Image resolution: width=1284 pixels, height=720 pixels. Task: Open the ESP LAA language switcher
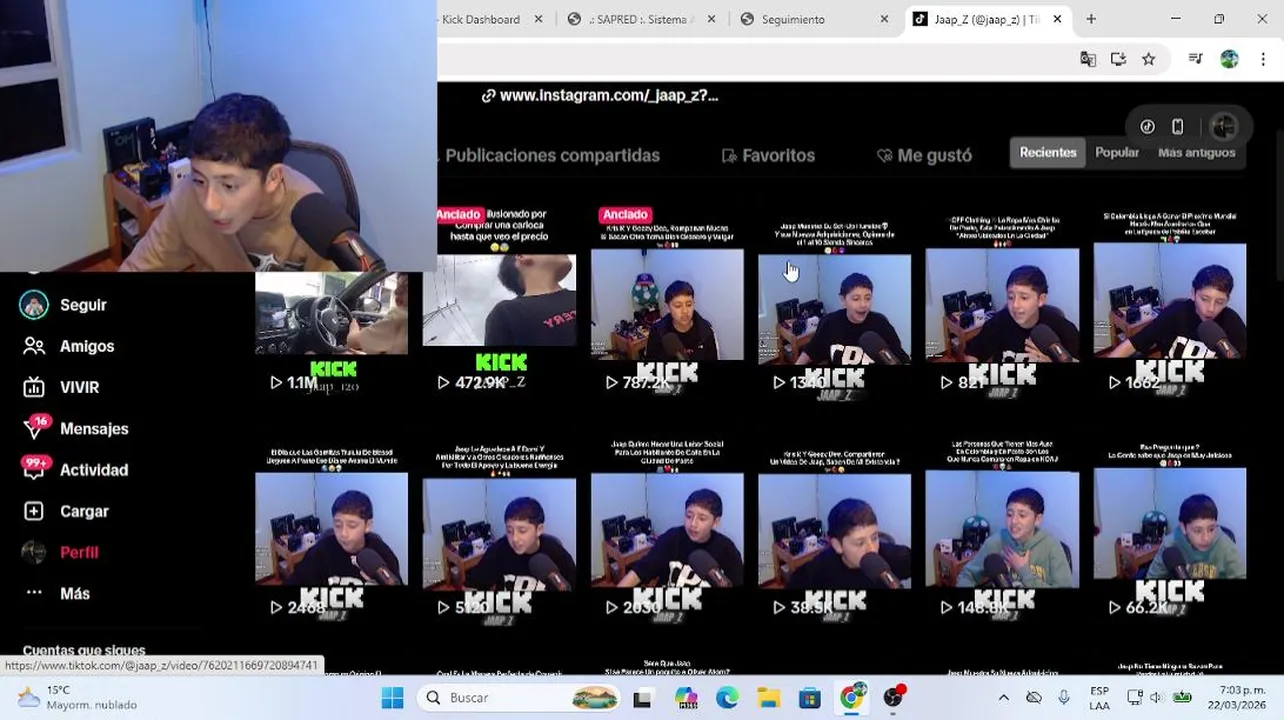point(1099,698)
